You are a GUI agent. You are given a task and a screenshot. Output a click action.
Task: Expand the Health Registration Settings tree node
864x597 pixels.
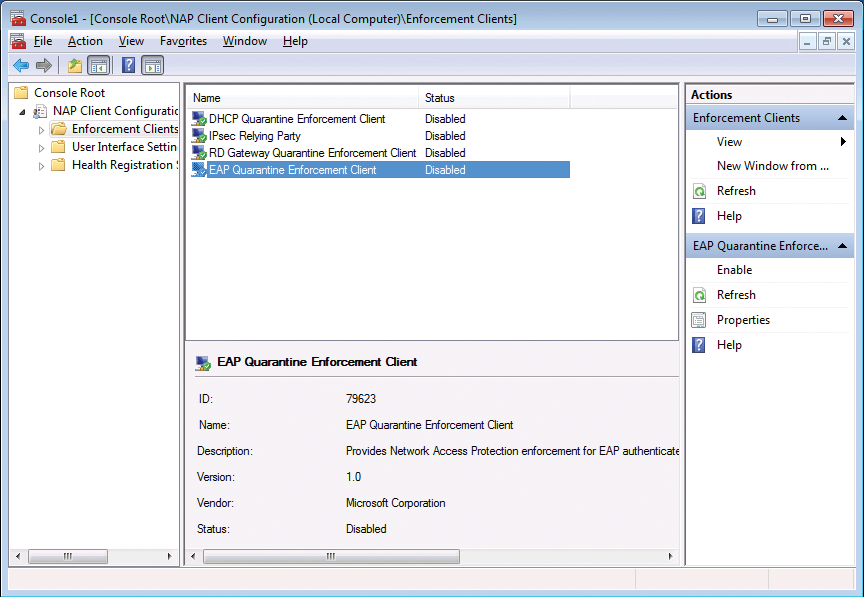point(42,166)
